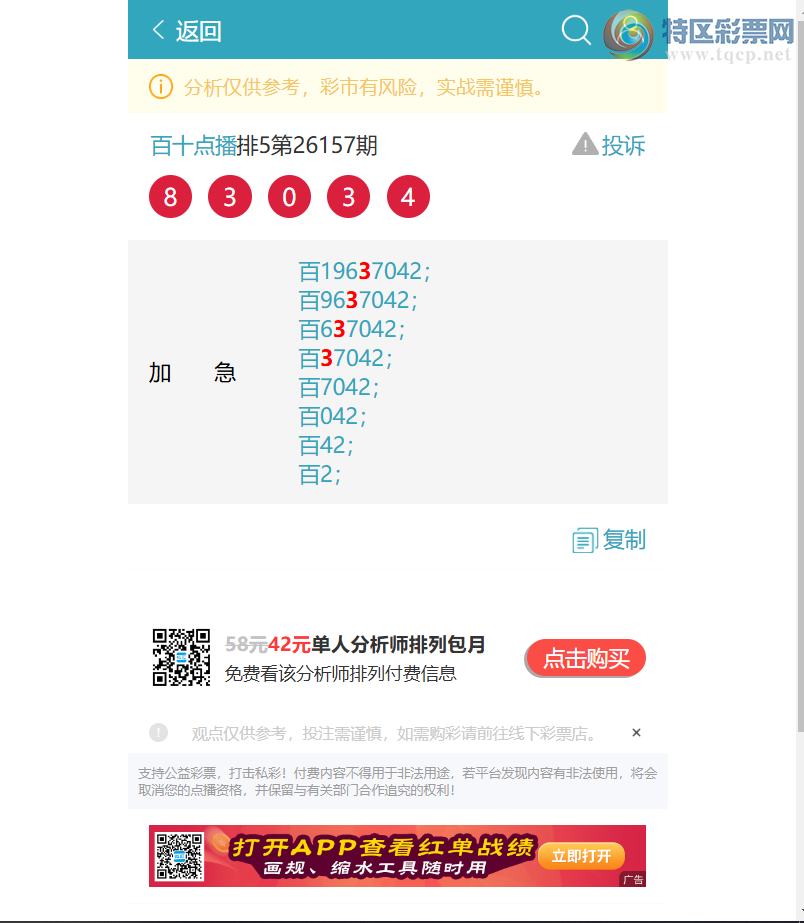Click the QR code beside monthly package

click(181, 658)
